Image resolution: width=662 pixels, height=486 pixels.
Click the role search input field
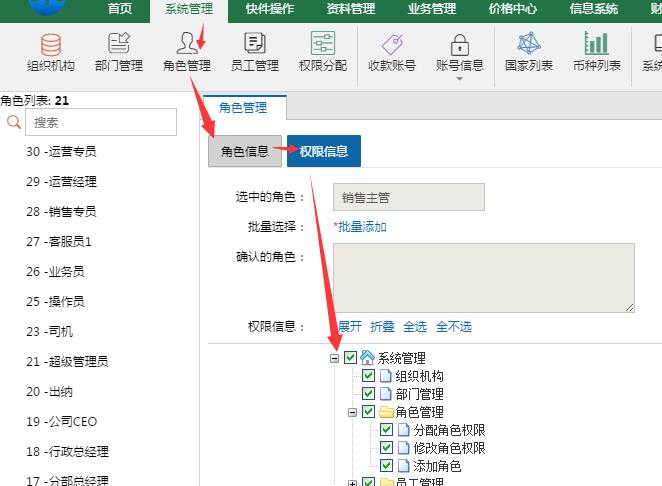pyautogui.click(x=100, y=122)
